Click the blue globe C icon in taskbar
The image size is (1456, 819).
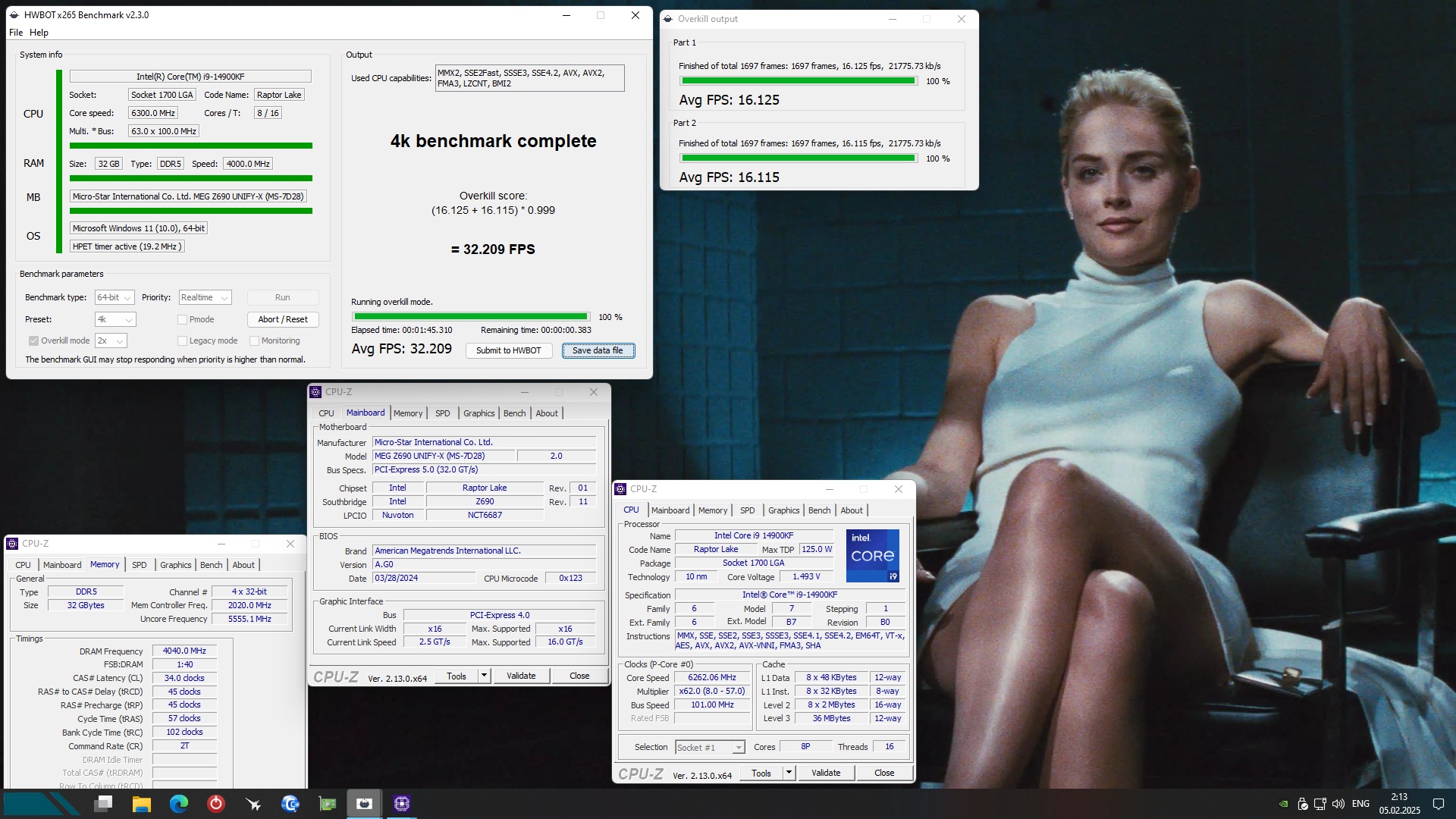[290, 803]
